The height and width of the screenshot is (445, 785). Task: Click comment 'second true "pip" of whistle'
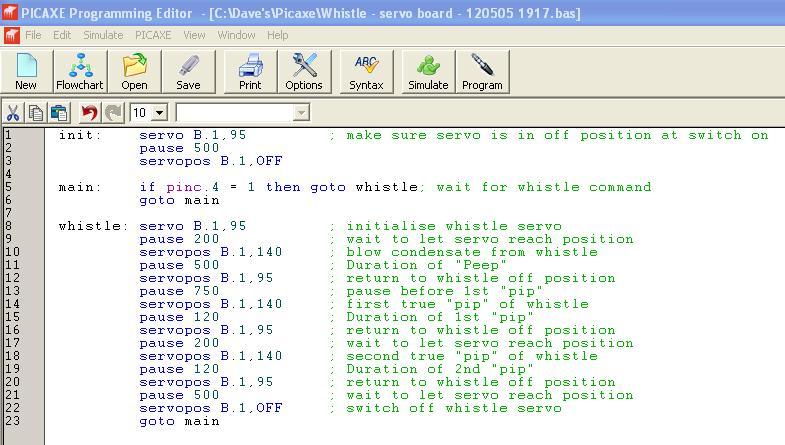472,356
